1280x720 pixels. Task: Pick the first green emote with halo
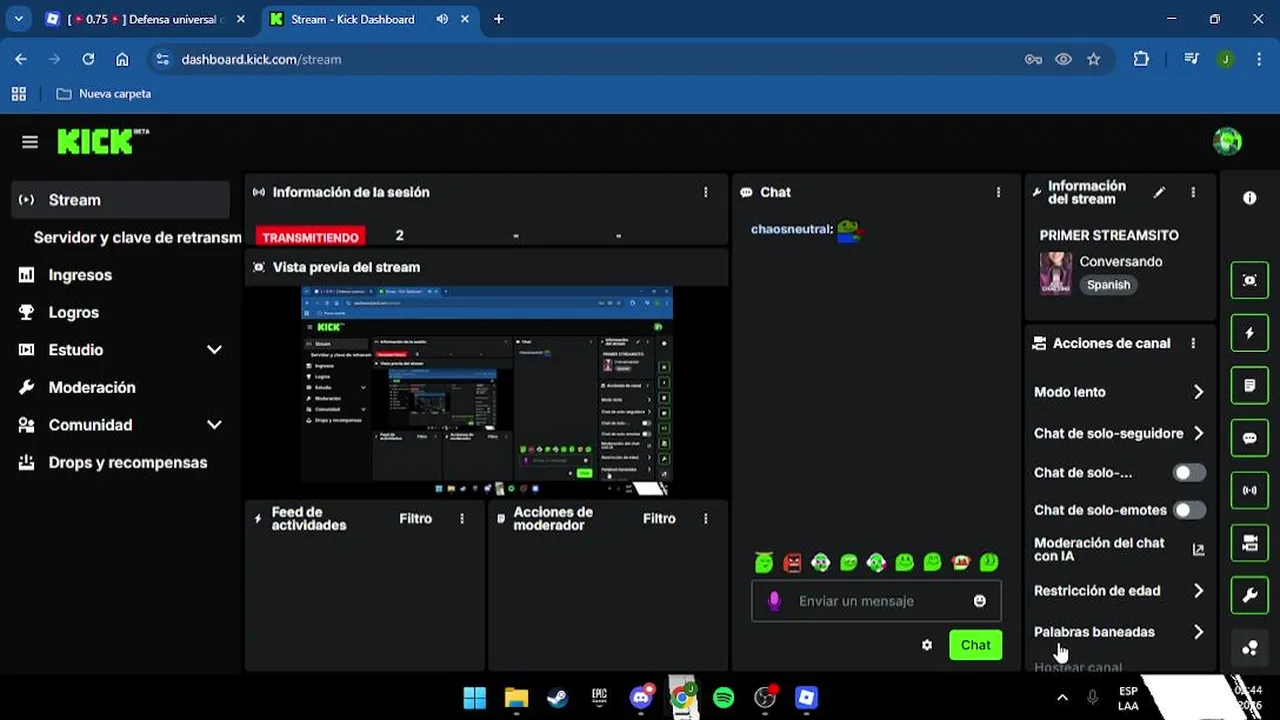(764, 563)
